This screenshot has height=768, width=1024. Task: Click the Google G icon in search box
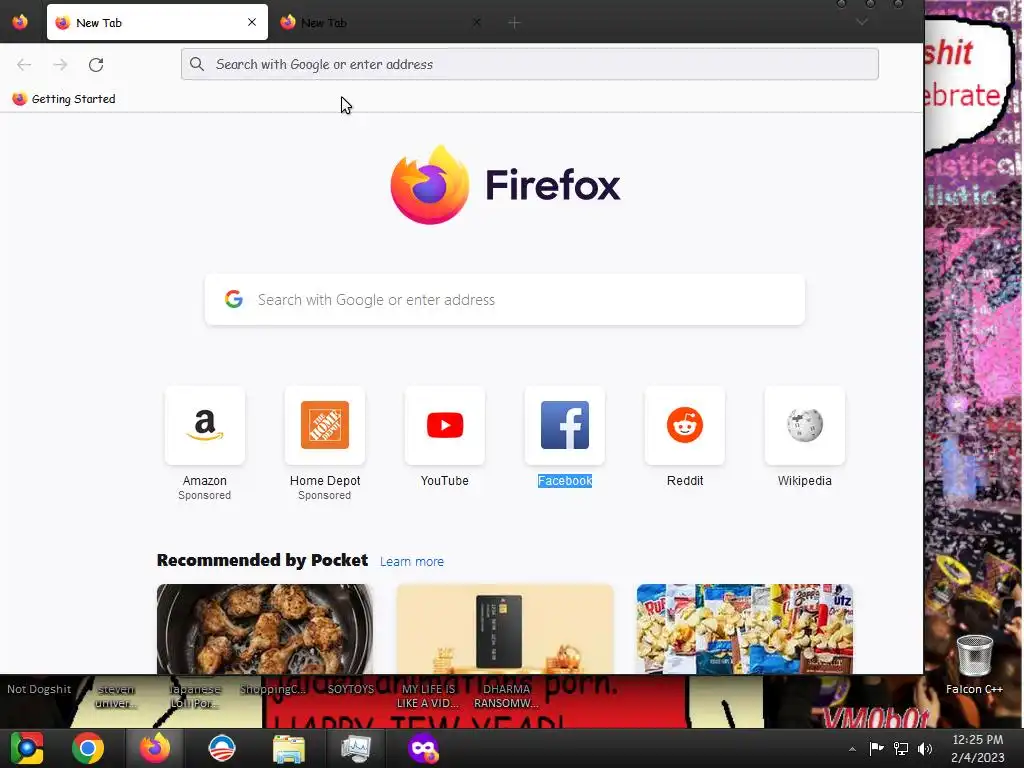[x=234, y=299]
